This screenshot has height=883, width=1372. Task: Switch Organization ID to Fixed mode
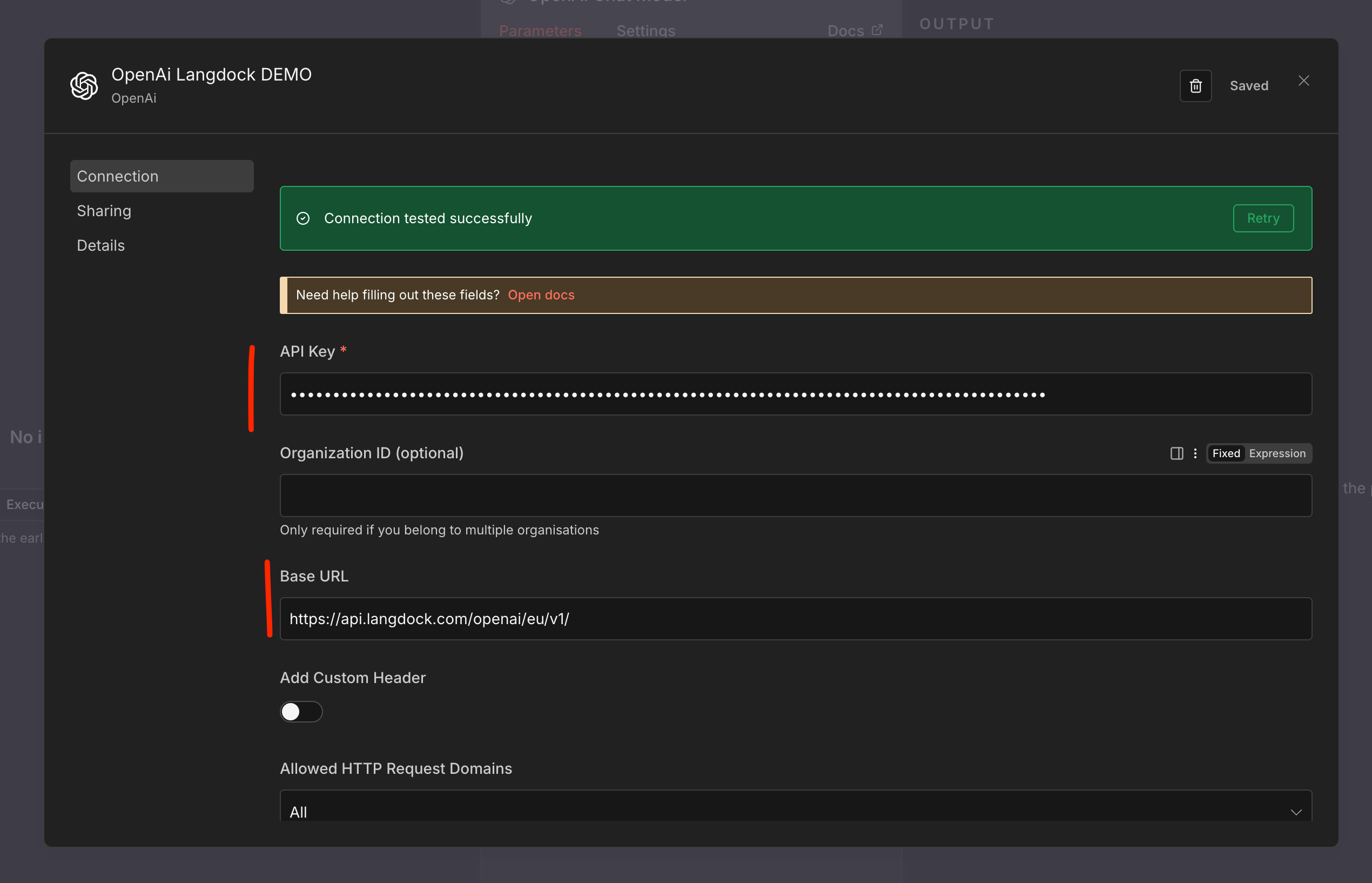tap(1226, 453)
